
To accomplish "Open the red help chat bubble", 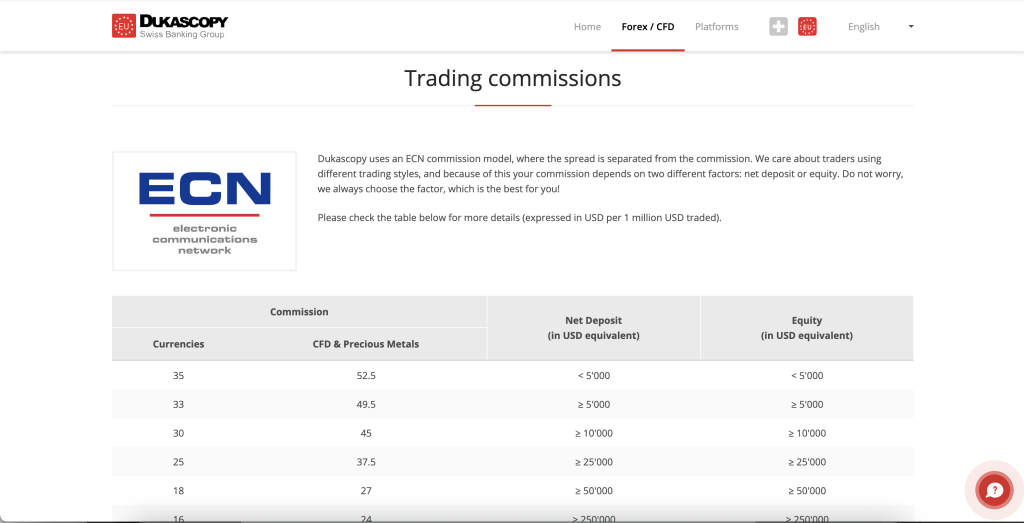I will 994,490.
